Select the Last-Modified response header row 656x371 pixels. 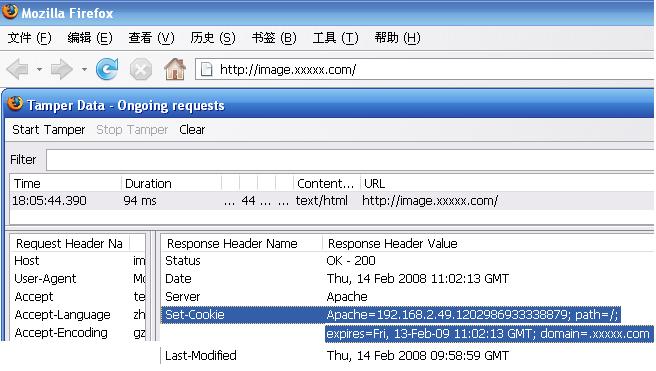(x=407, y=356)
